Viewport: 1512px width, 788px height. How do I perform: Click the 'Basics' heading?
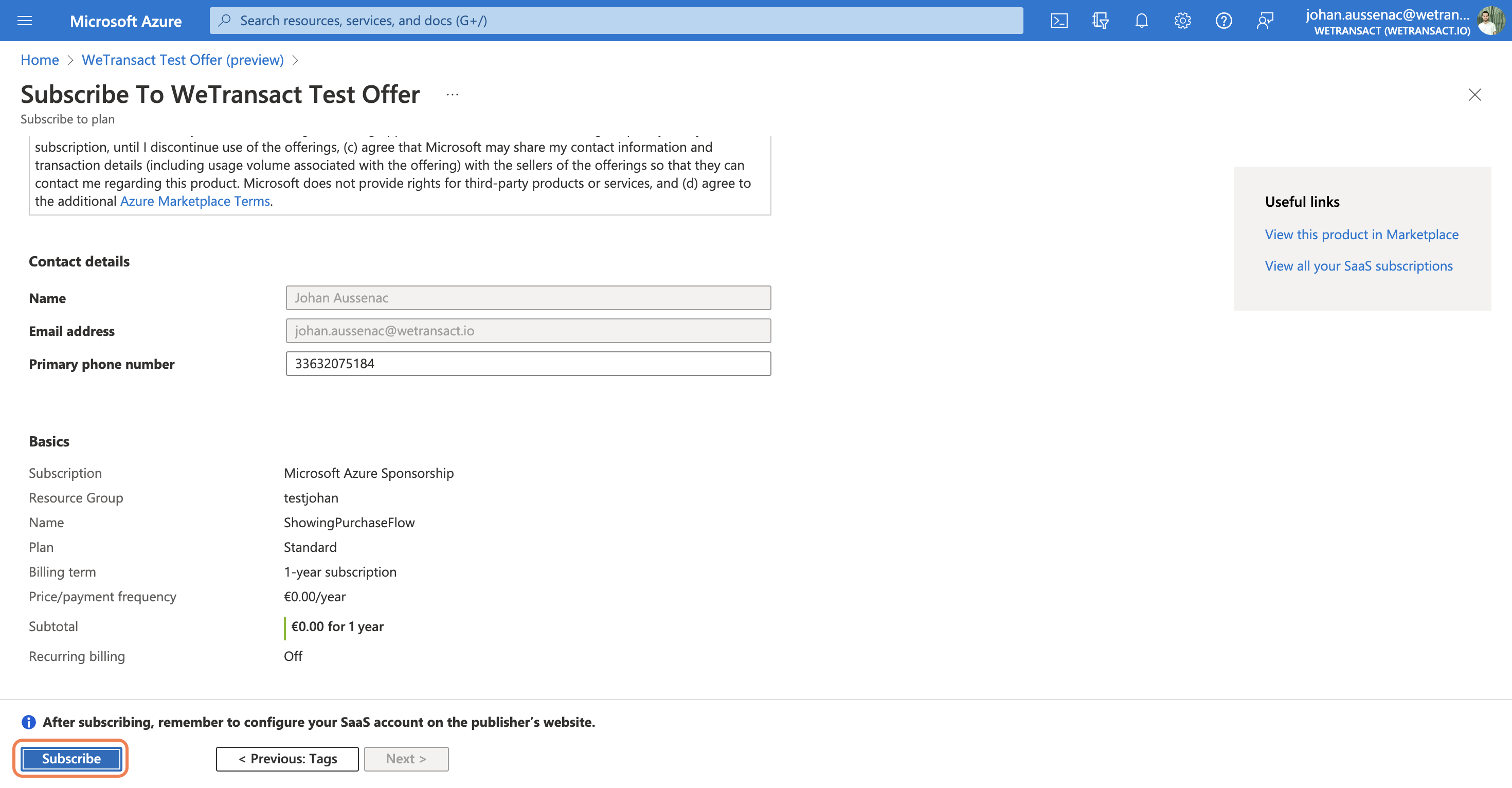pos(49,441)
